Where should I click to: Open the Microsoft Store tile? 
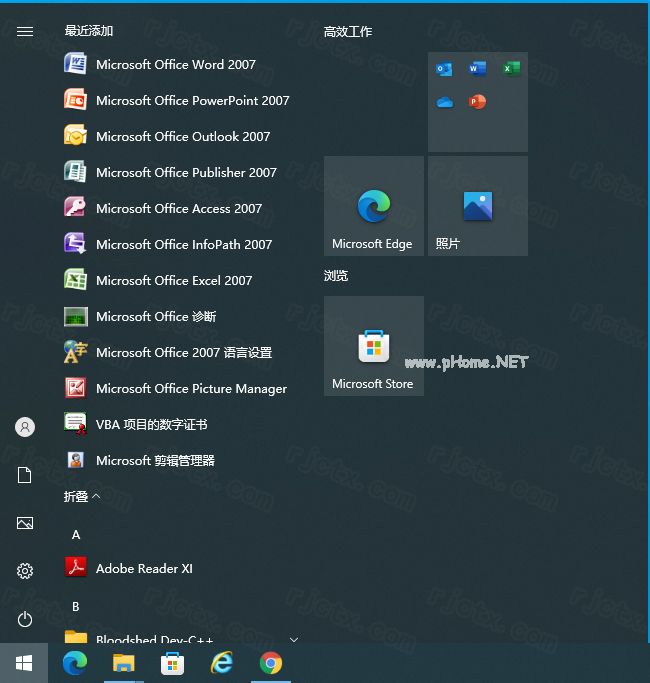pos(374,346)
